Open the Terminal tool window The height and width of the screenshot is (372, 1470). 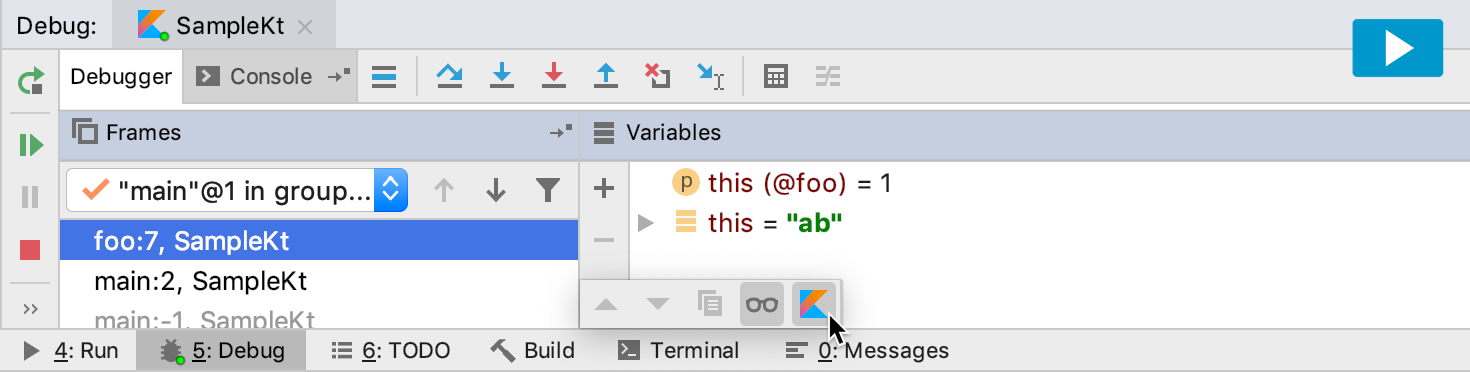click(x=679, y=351)
